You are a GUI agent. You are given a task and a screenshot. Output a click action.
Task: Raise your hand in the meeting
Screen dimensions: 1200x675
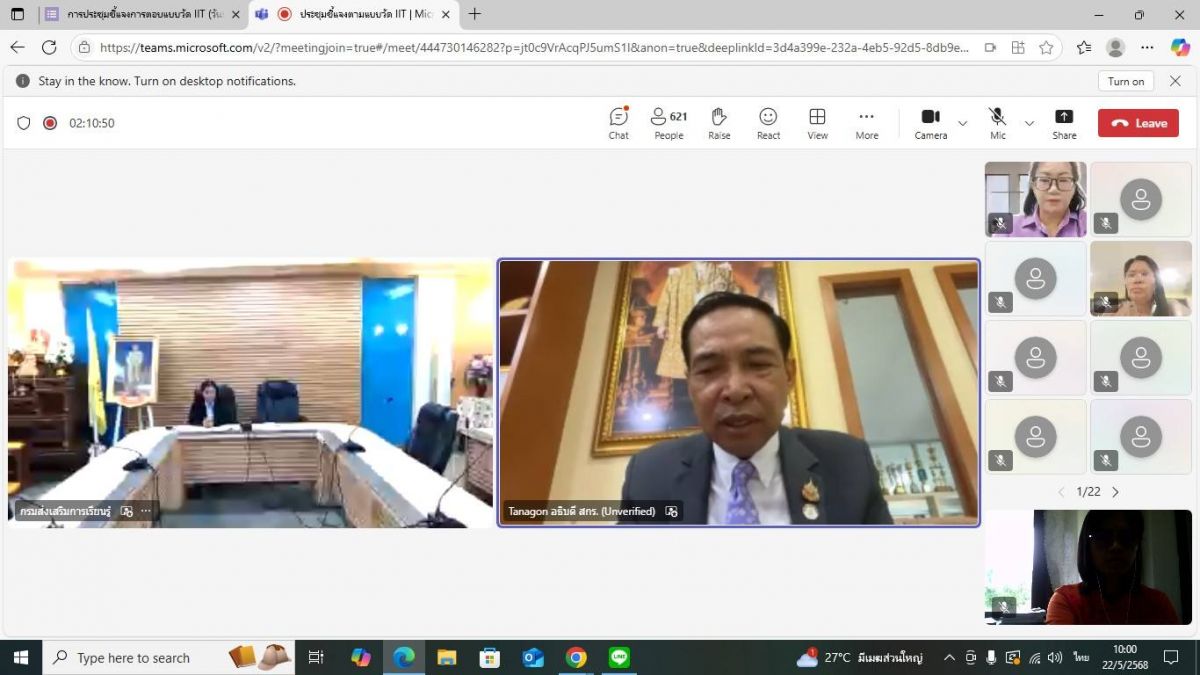pyautogui.click(x=719, y=123)
